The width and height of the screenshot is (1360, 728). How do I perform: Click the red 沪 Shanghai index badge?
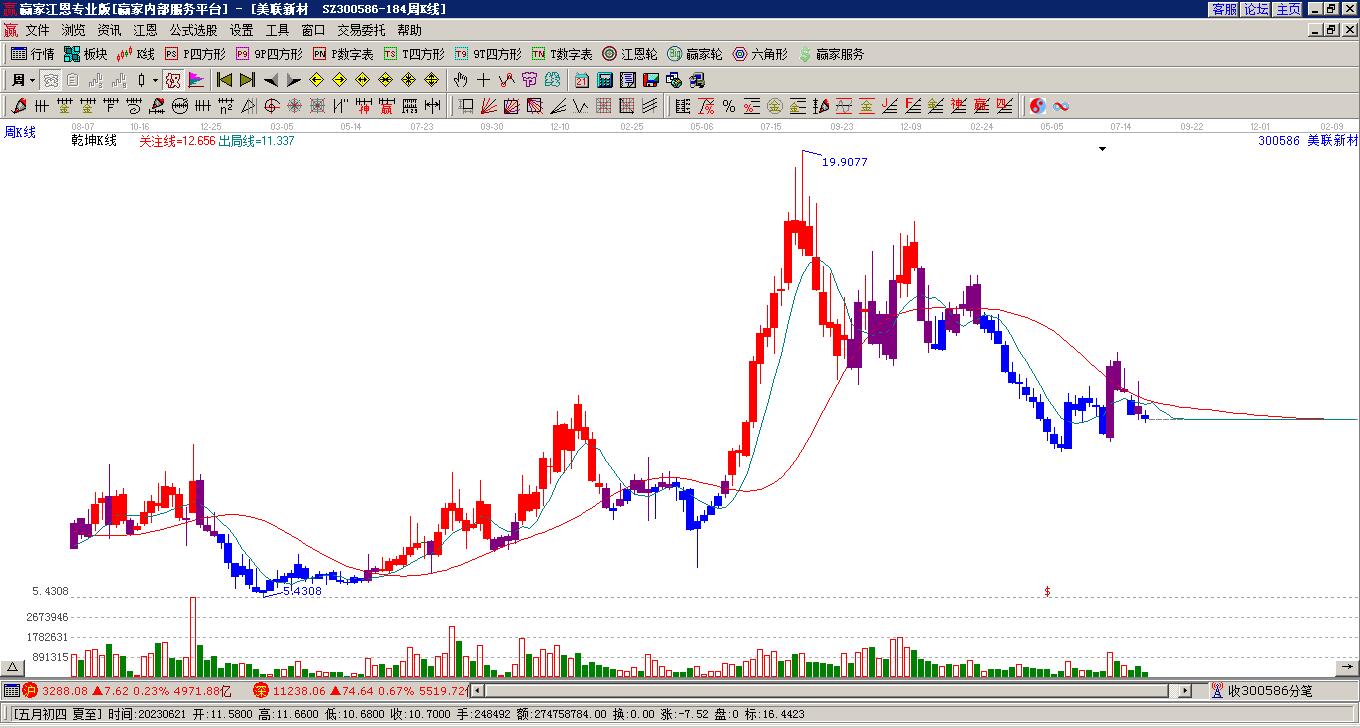tap(30, 690)
